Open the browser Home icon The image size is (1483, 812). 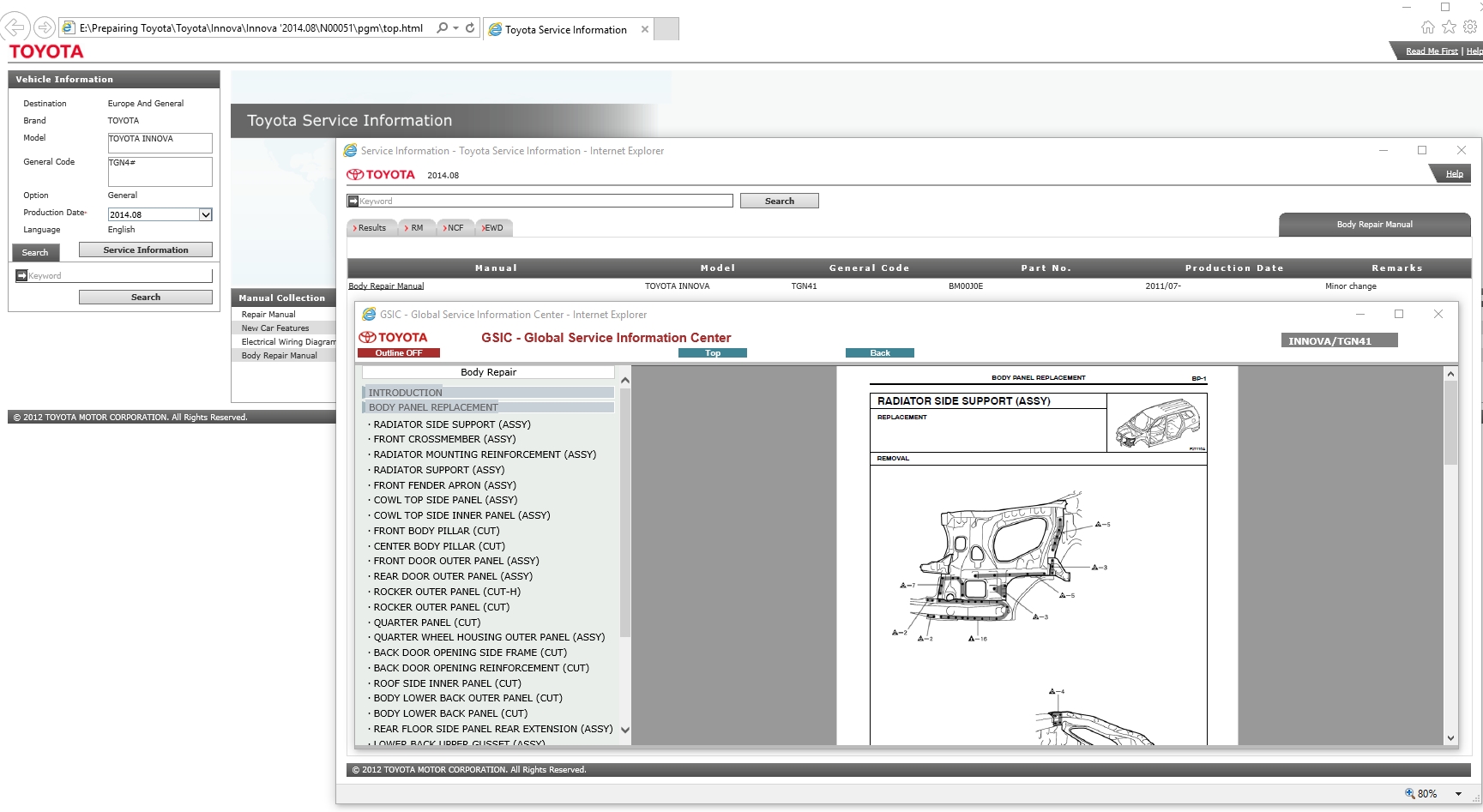(1427, 27)
